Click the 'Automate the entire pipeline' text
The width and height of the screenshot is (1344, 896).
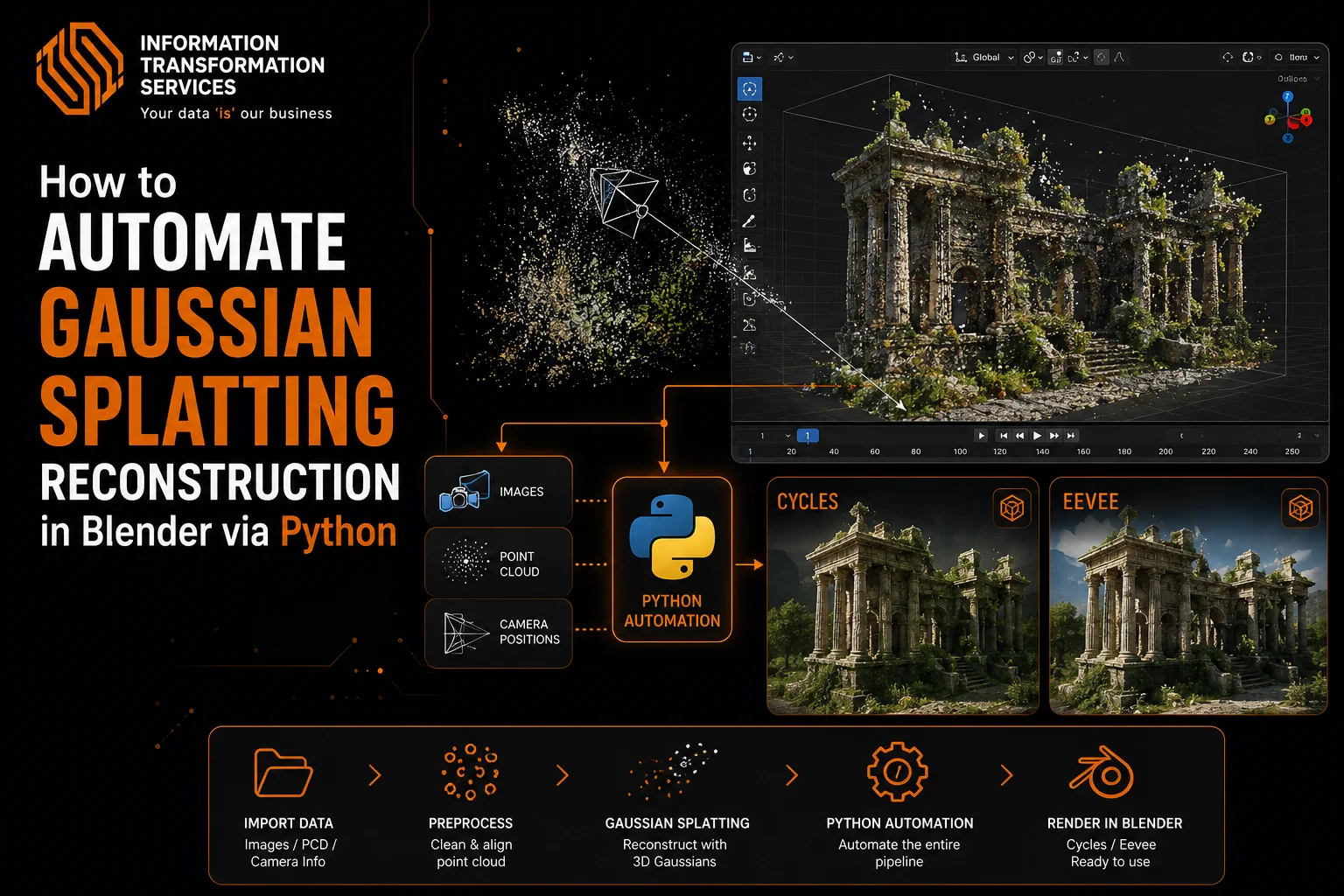point(899,853)
